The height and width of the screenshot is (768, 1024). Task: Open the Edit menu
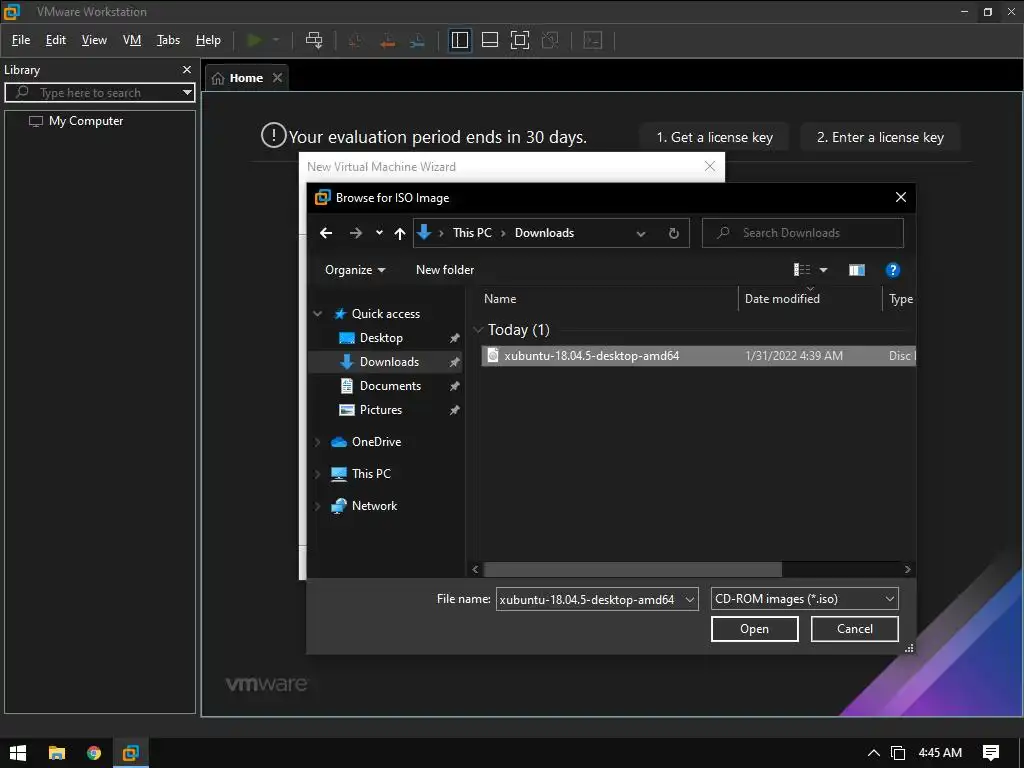tap(56, 40)
